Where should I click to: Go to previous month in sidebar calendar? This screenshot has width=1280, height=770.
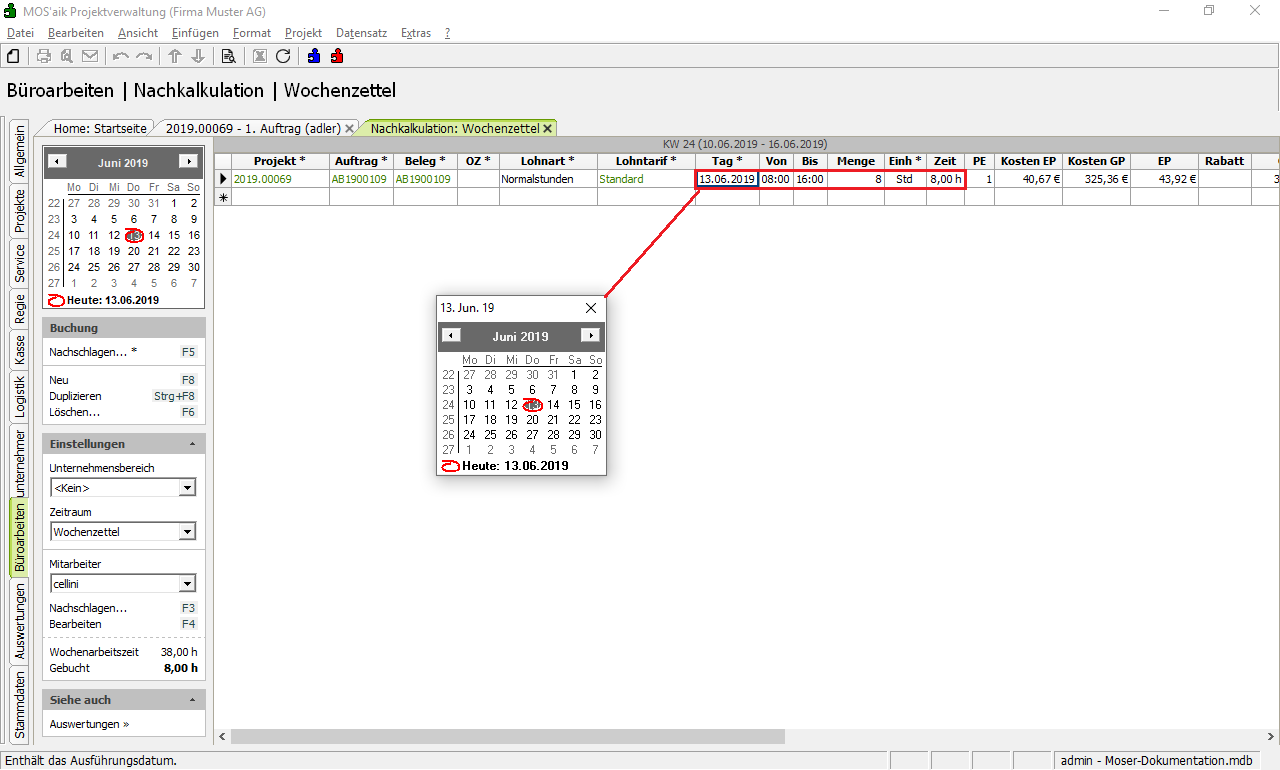pos(57,162)
